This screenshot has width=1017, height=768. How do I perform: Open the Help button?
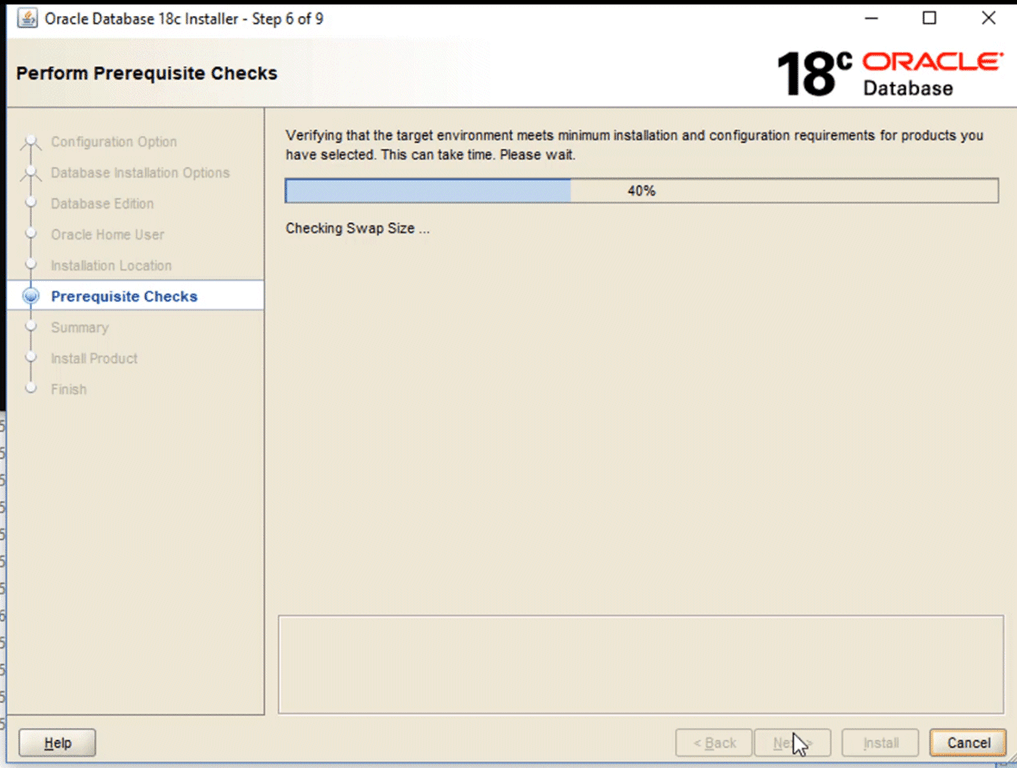click(57, 743)
